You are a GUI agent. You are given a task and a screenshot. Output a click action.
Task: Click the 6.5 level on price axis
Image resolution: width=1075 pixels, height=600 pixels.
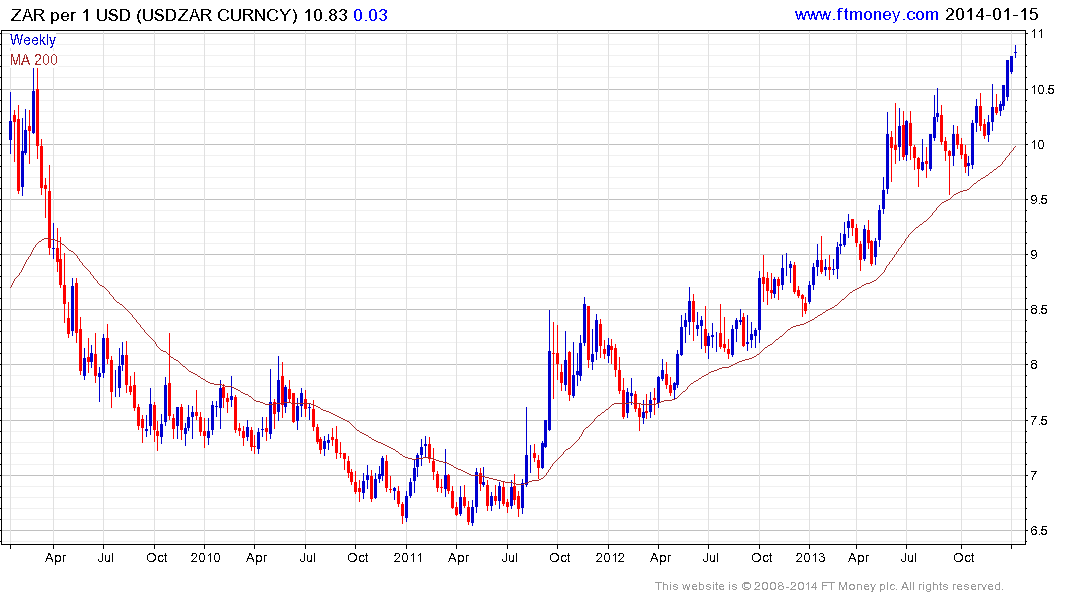point(1043,530)
